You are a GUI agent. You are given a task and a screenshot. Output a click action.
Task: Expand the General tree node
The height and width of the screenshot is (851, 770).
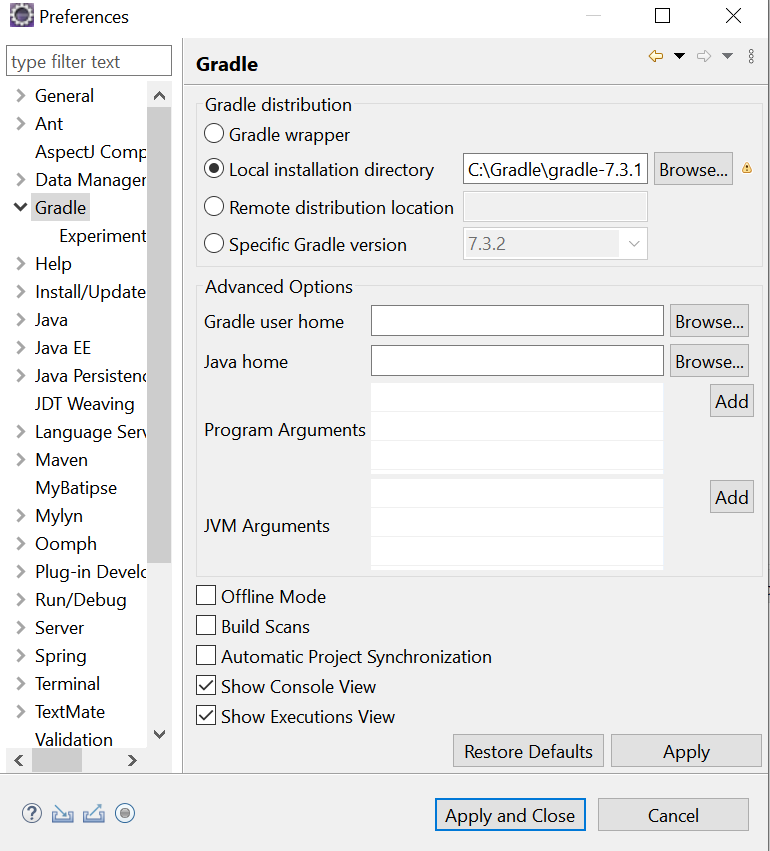pyautogui.click(x=21, y=96)
